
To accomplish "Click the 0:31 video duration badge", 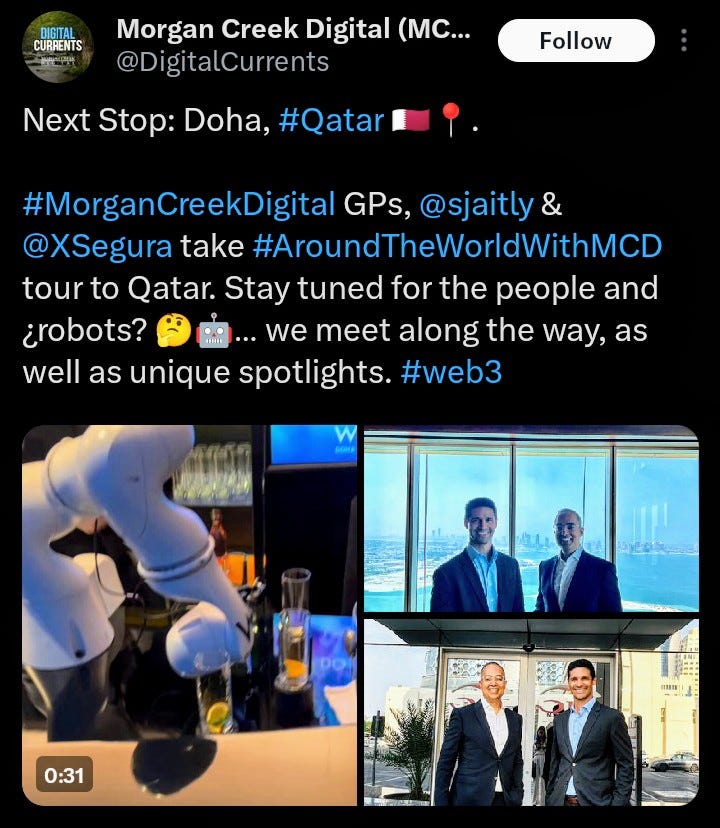I will click(x=64, y=775).
